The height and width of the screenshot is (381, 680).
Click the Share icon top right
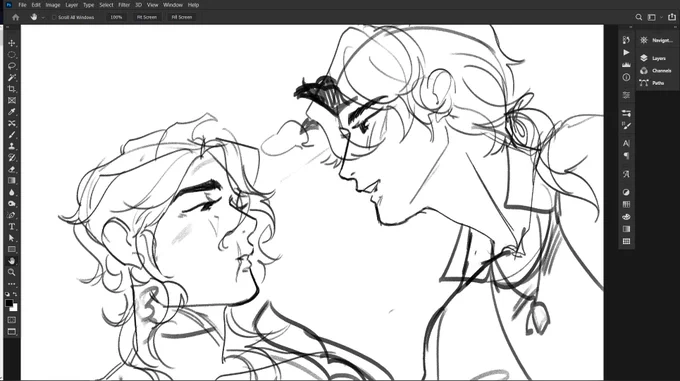tap(672, 17)
